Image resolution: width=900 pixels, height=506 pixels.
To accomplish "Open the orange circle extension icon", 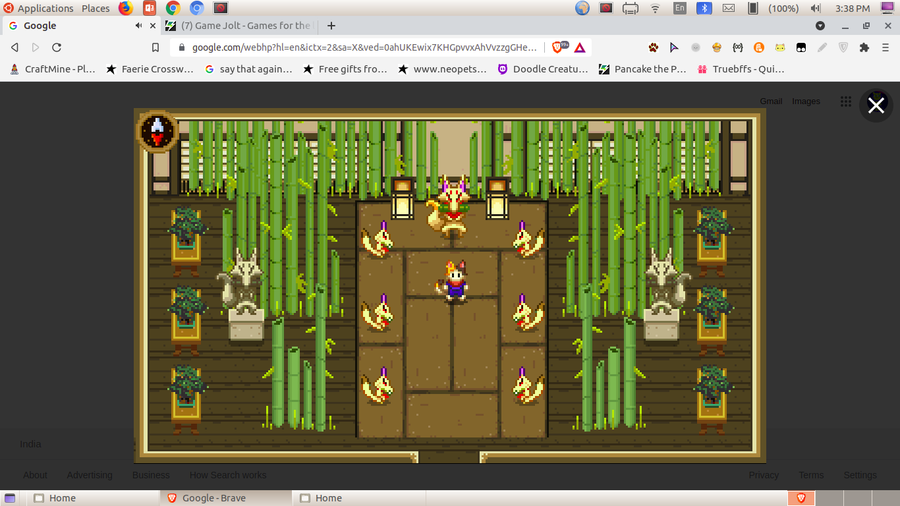I will tap(759, 48).
